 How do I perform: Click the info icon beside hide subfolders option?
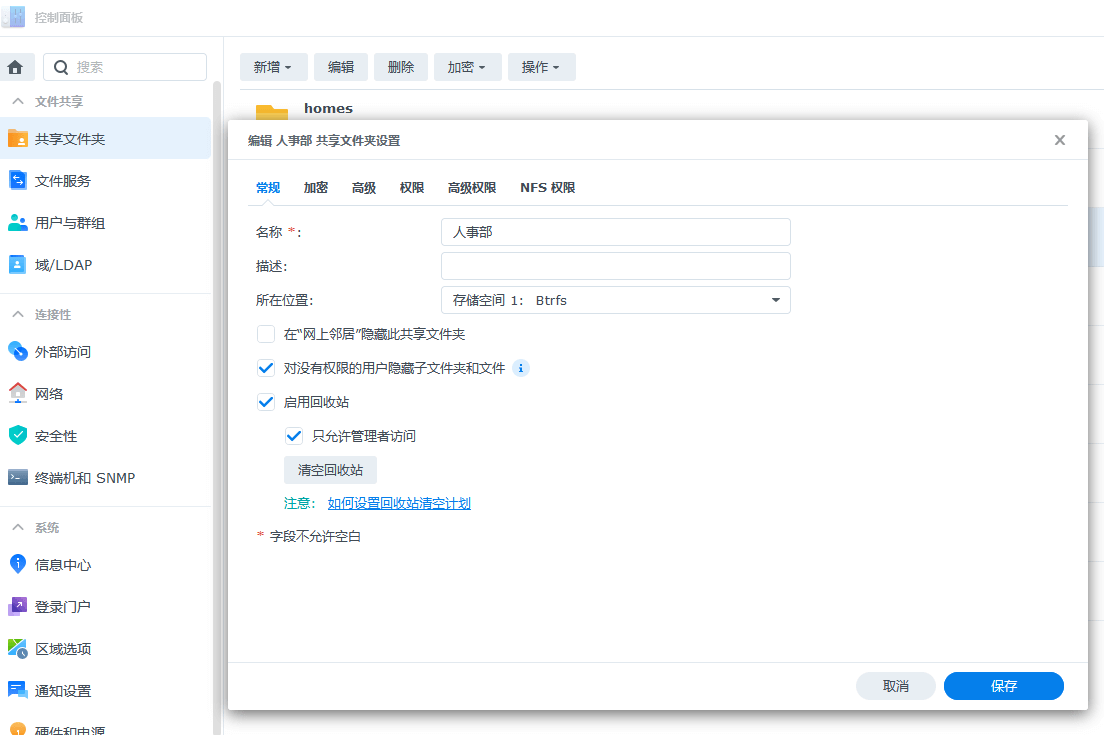click(520, 368)
